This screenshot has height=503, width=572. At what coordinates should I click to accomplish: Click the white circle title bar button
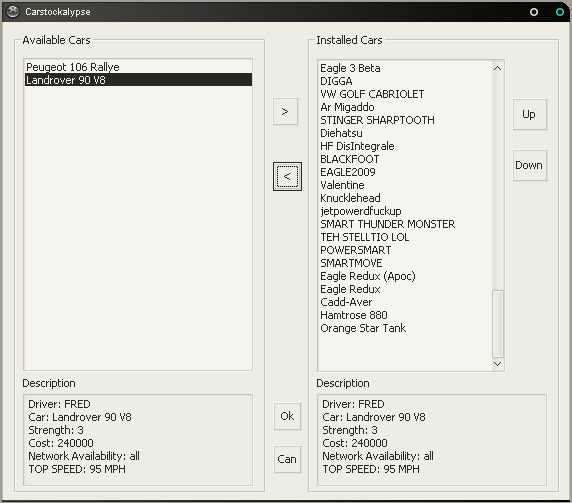coord(534,12)
